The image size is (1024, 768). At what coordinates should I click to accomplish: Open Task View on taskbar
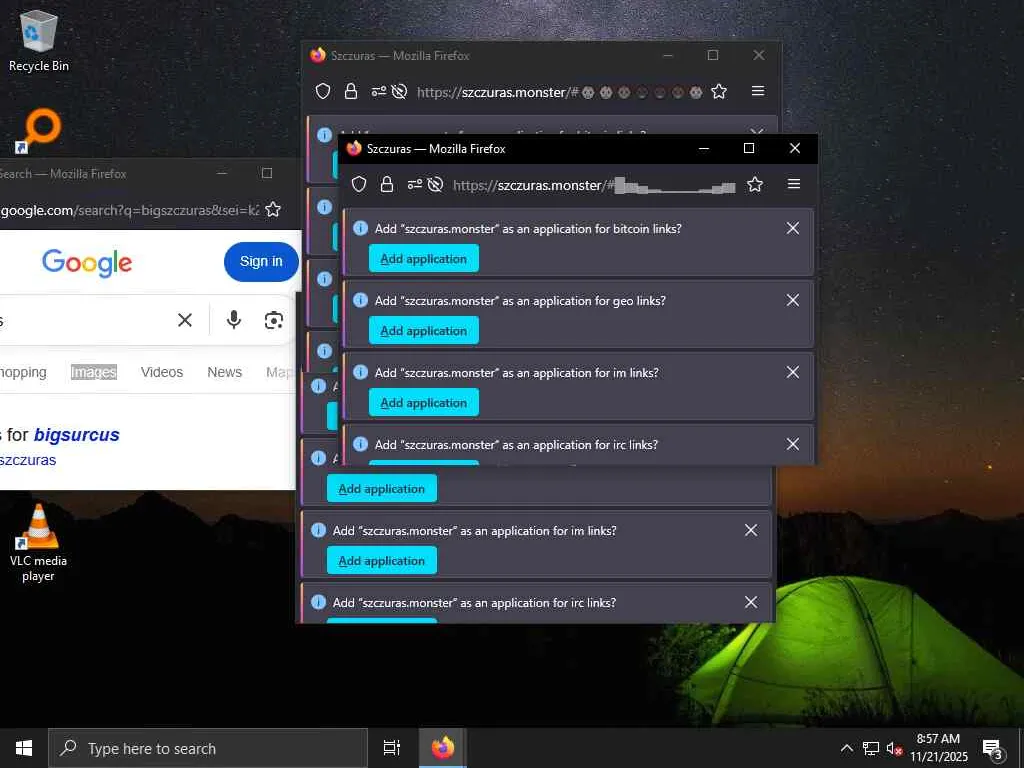point(392,748)
